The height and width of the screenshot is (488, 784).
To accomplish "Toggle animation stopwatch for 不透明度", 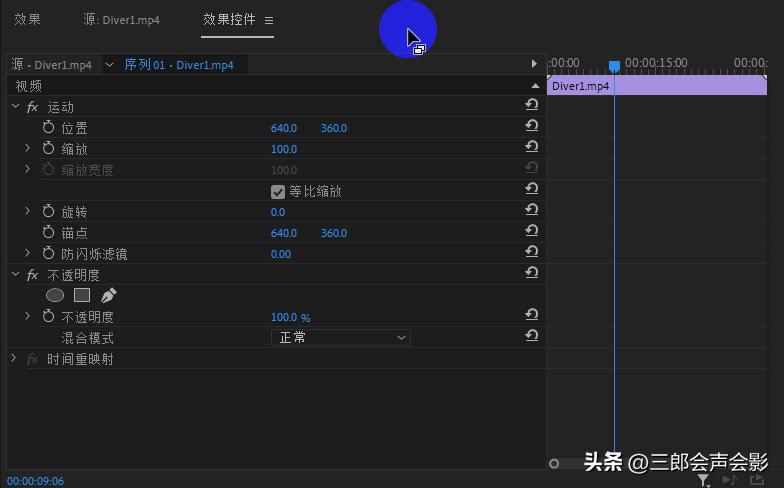I will coord(48,316).
